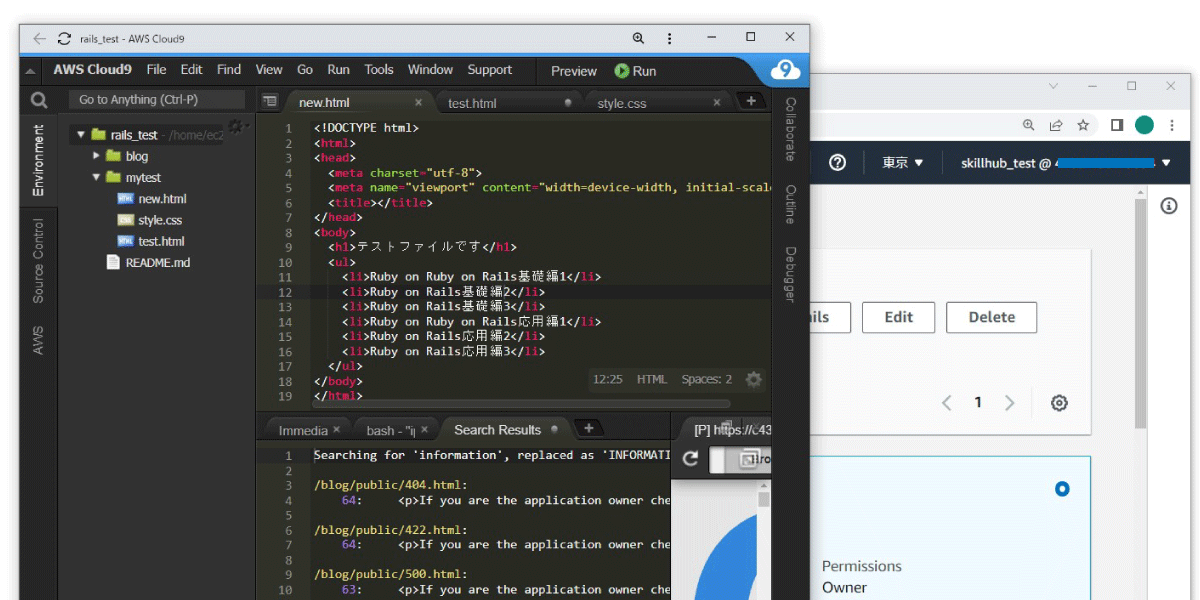
Task: Click the Preview button
Action: click(574, 71)
